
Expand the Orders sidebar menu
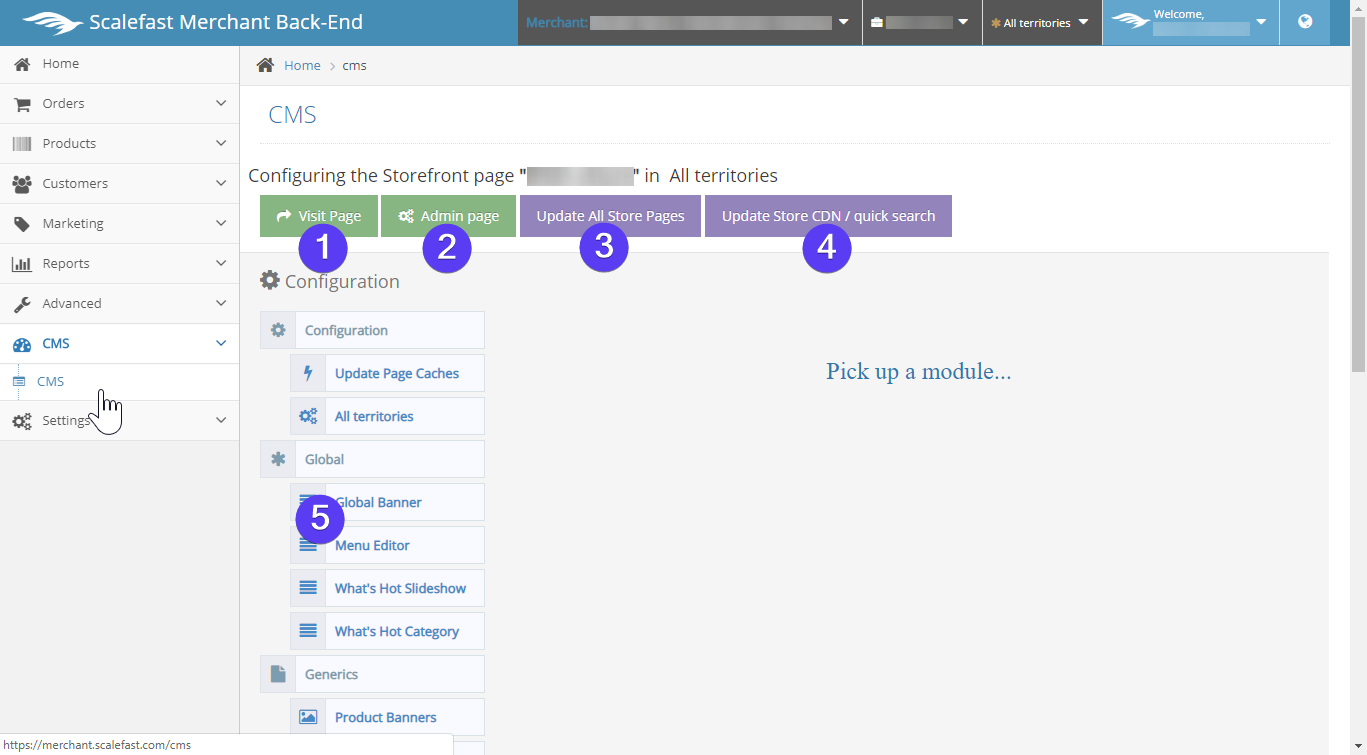coord(120,103)
